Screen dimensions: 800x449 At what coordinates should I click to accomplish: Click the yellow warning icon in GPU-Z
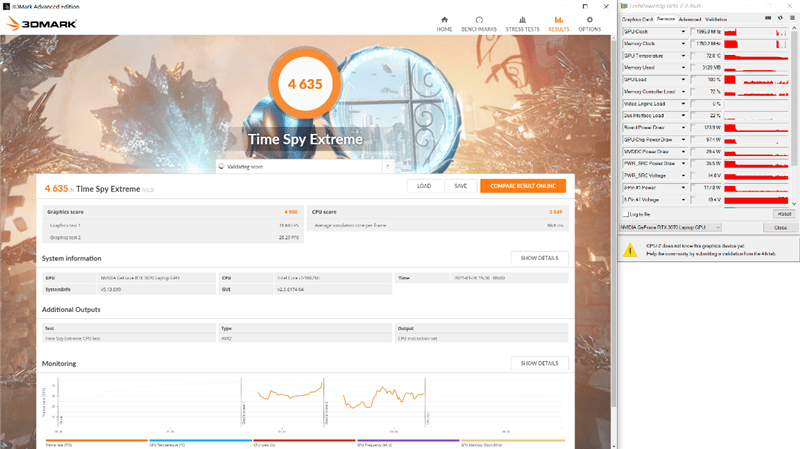[630, 250]
